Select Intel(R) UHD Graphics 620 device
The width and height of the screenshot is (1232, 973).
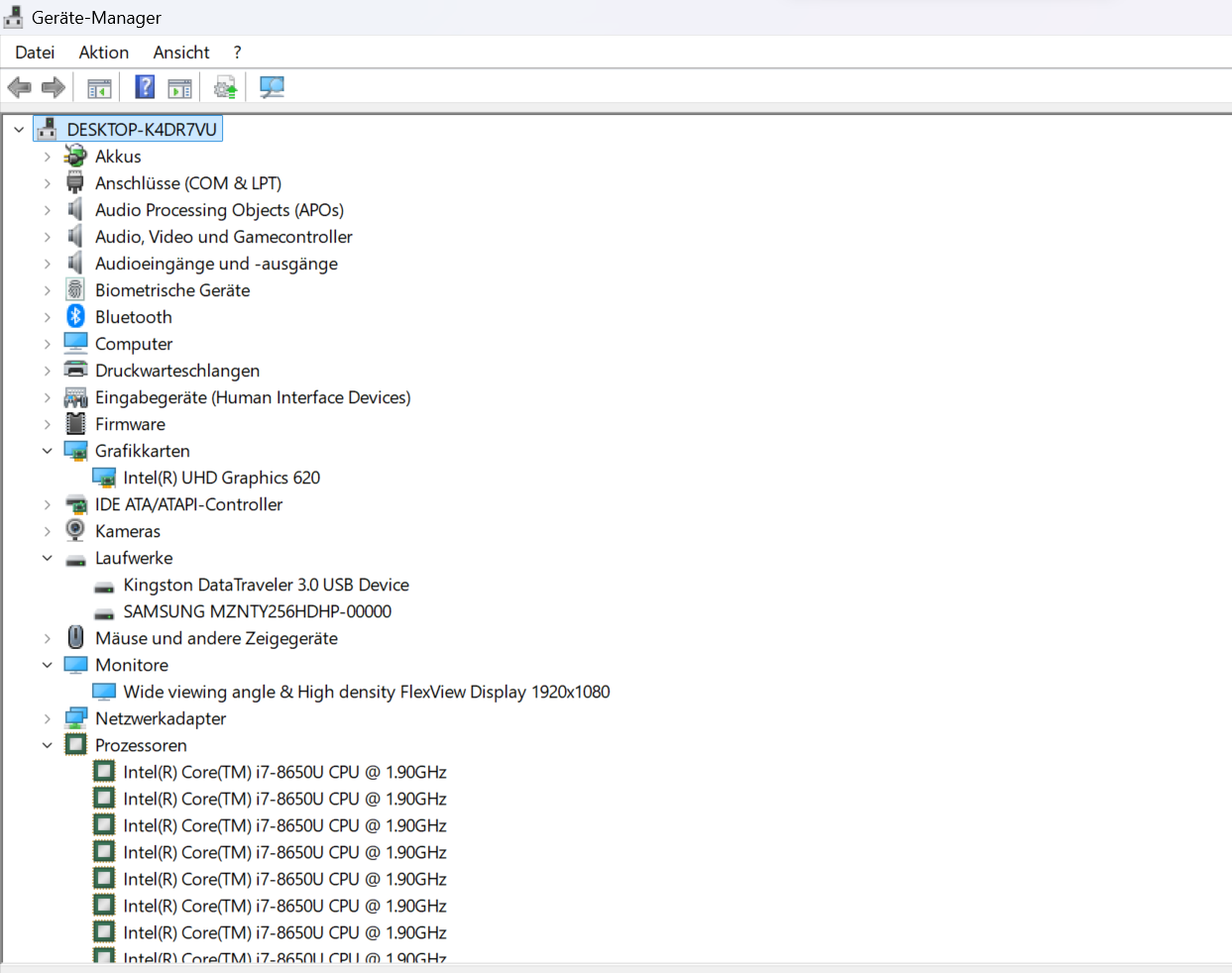point(222,478)
